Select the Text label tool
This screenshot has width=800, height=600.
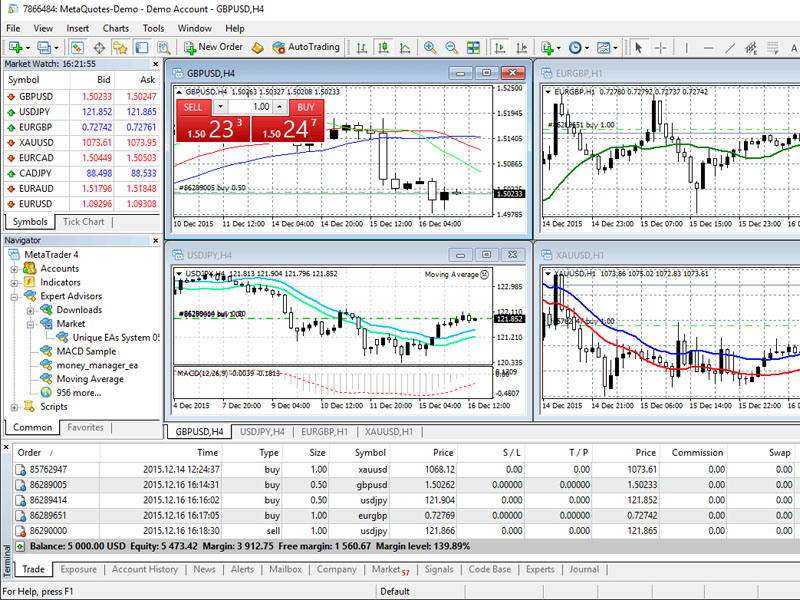pos(794,47)
